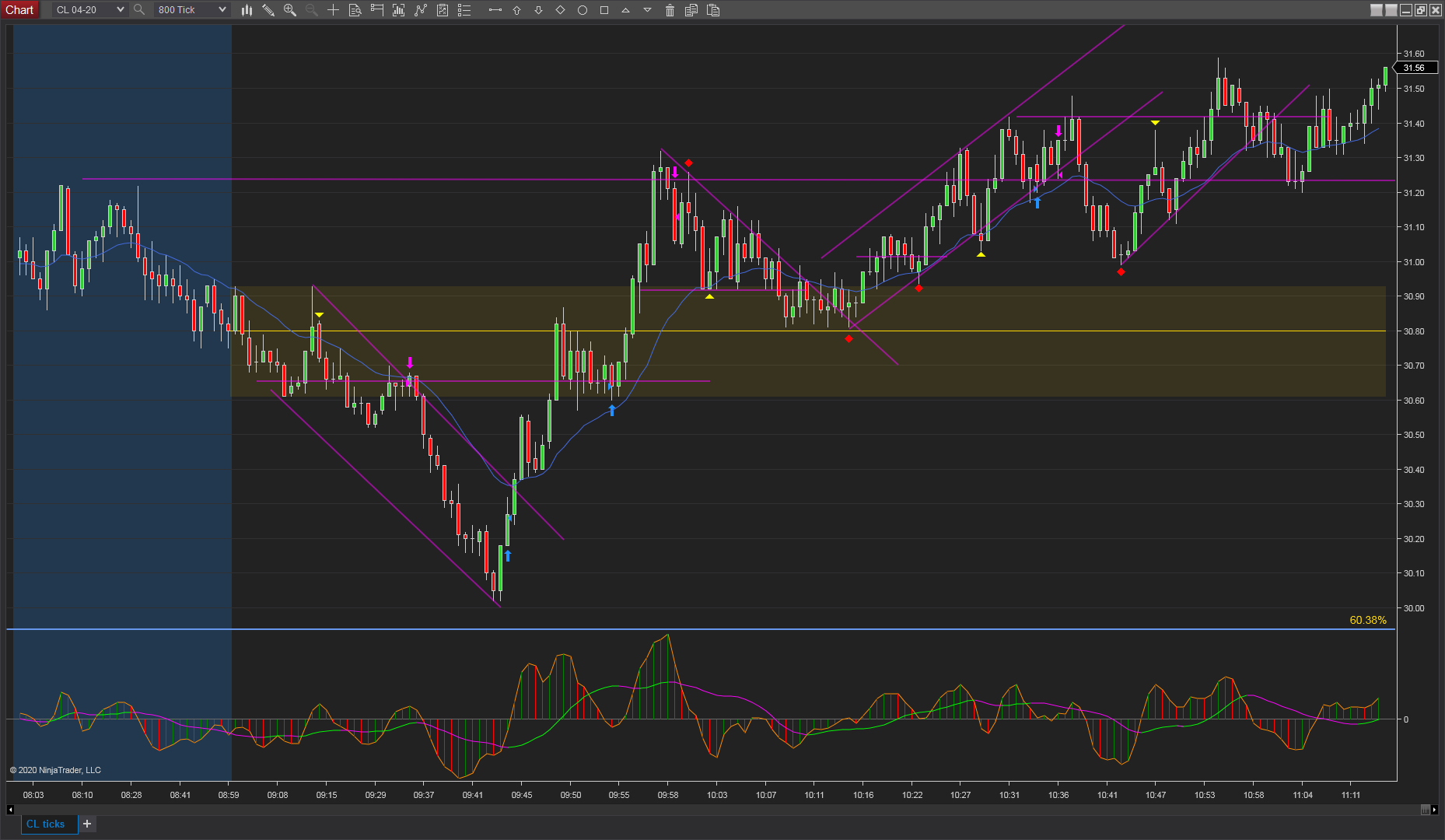Select the drawing tools pencil icon
This screenshot has height=840, width=1445.
click(x=268, y=10)
